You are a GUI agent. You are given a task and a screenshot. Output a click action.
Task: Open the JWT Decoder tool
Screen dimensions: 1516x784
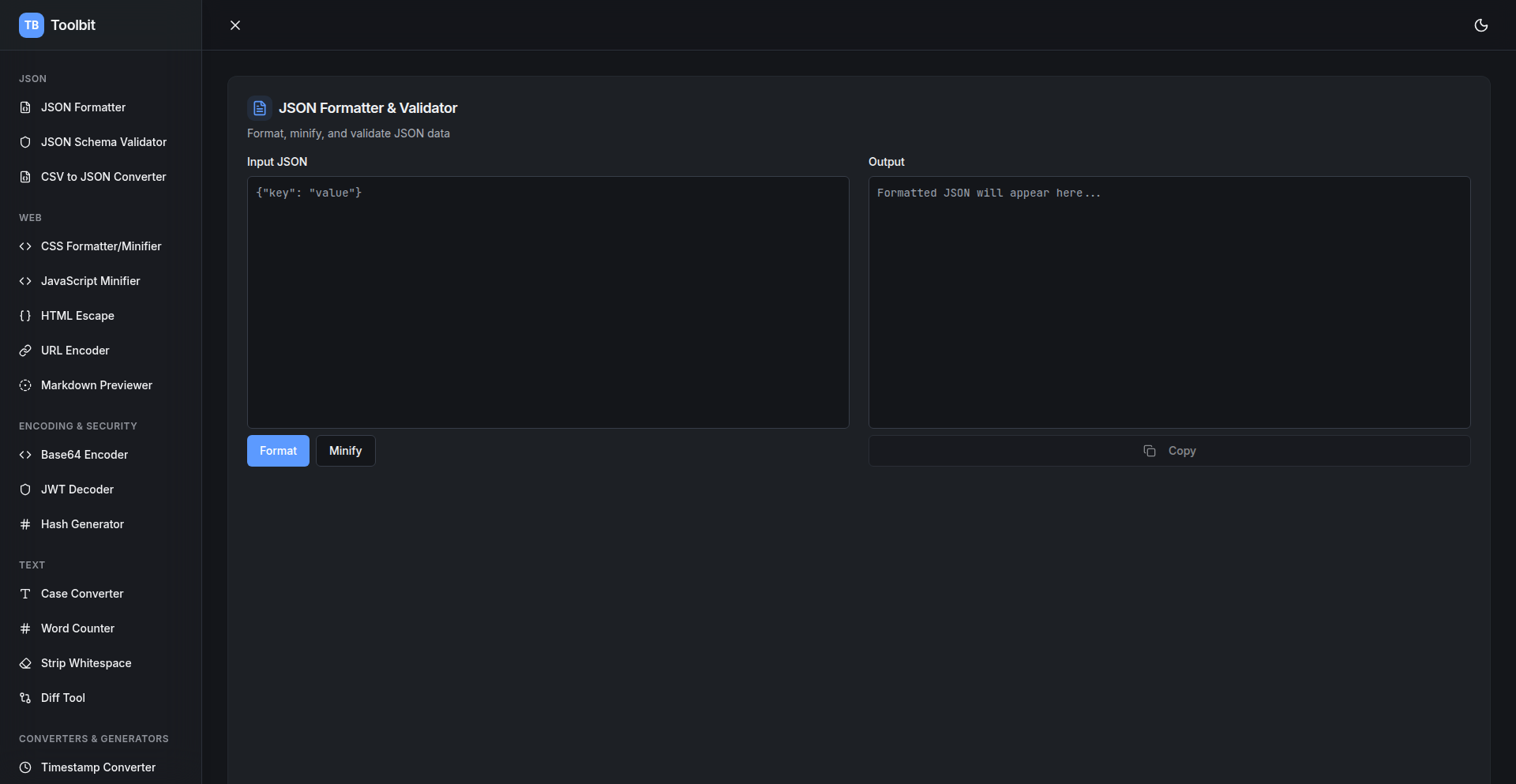[x=100, y=490]
